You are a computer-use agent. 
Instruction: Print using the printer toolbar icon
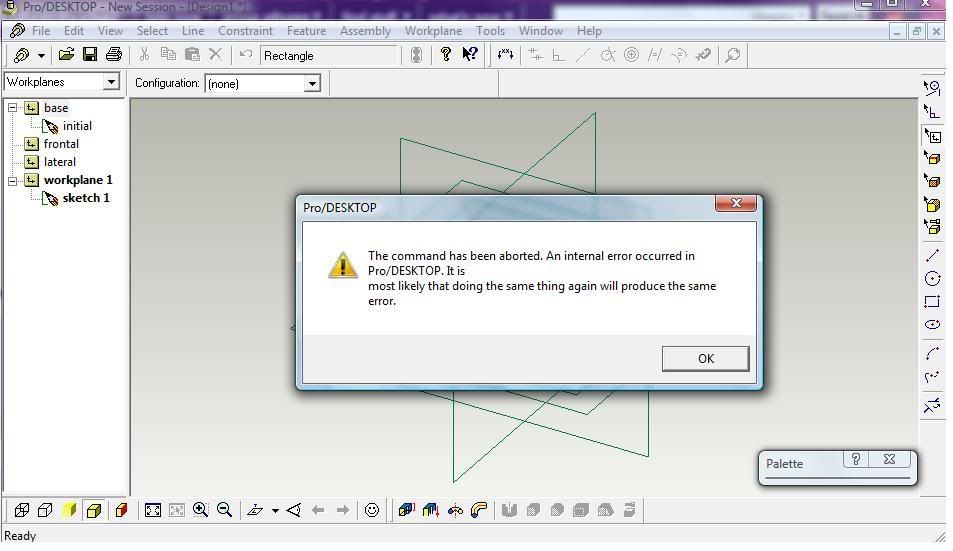coord(114,55)
